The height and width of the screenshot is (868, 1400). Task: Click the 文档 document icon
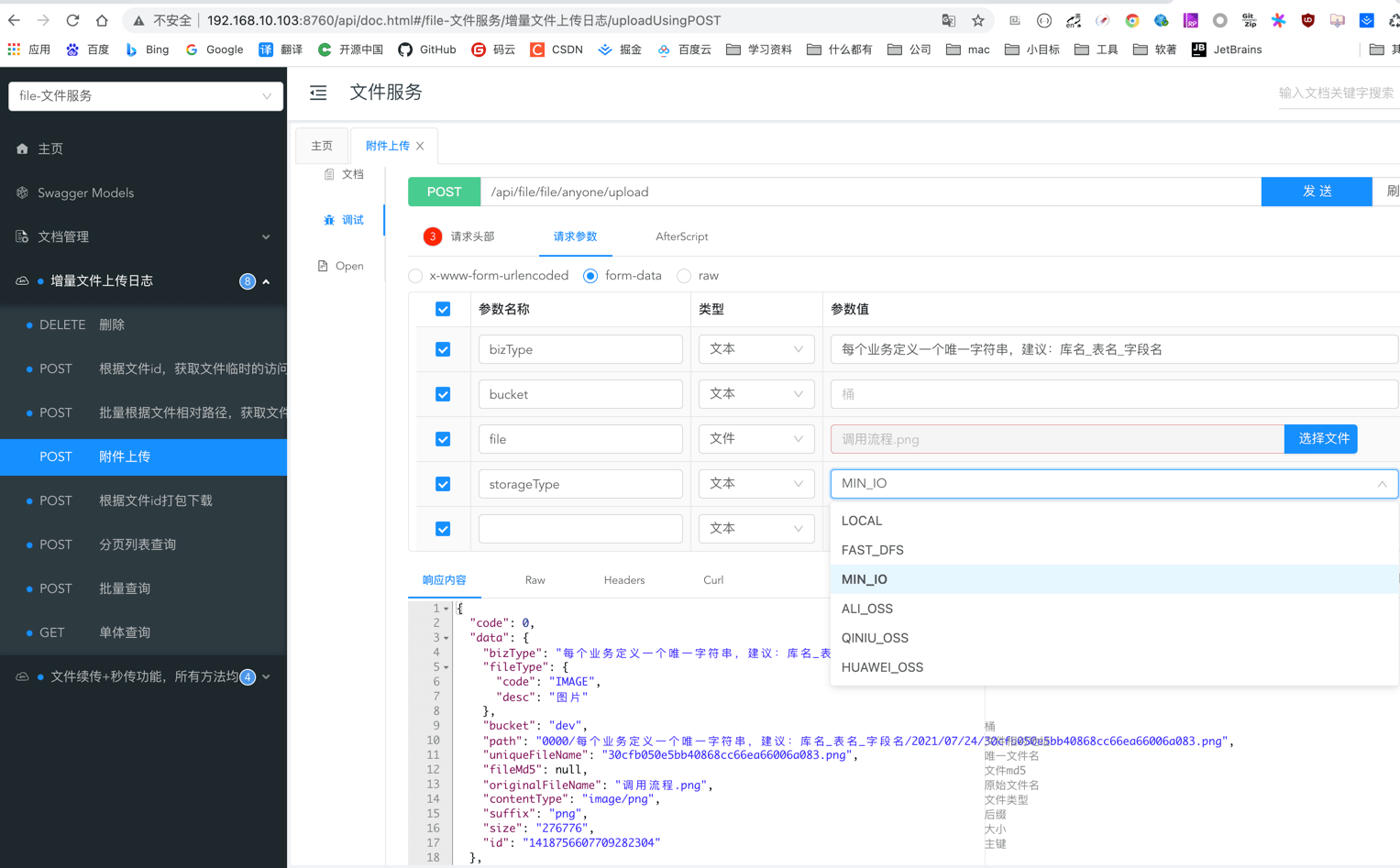329,174
